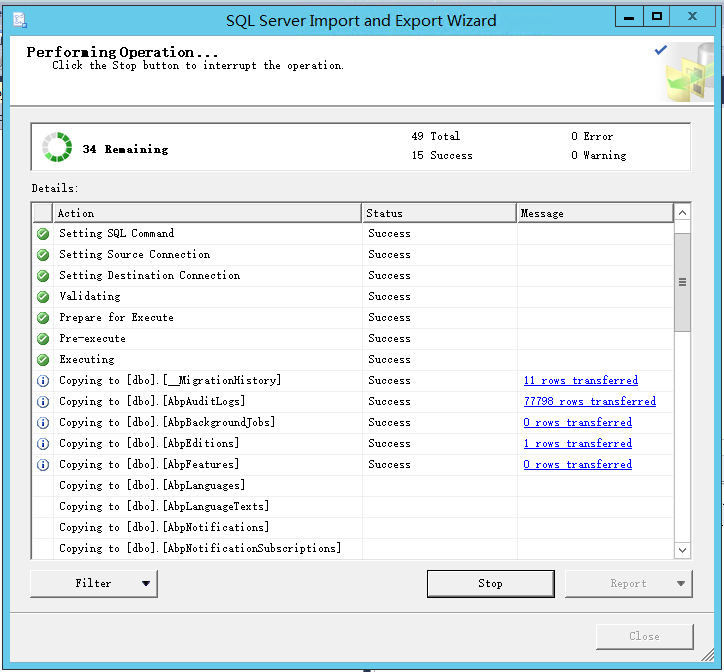Screen dimensions: 724x672
Task: Click the 0 Warning count
Action: tap(598, 156)
